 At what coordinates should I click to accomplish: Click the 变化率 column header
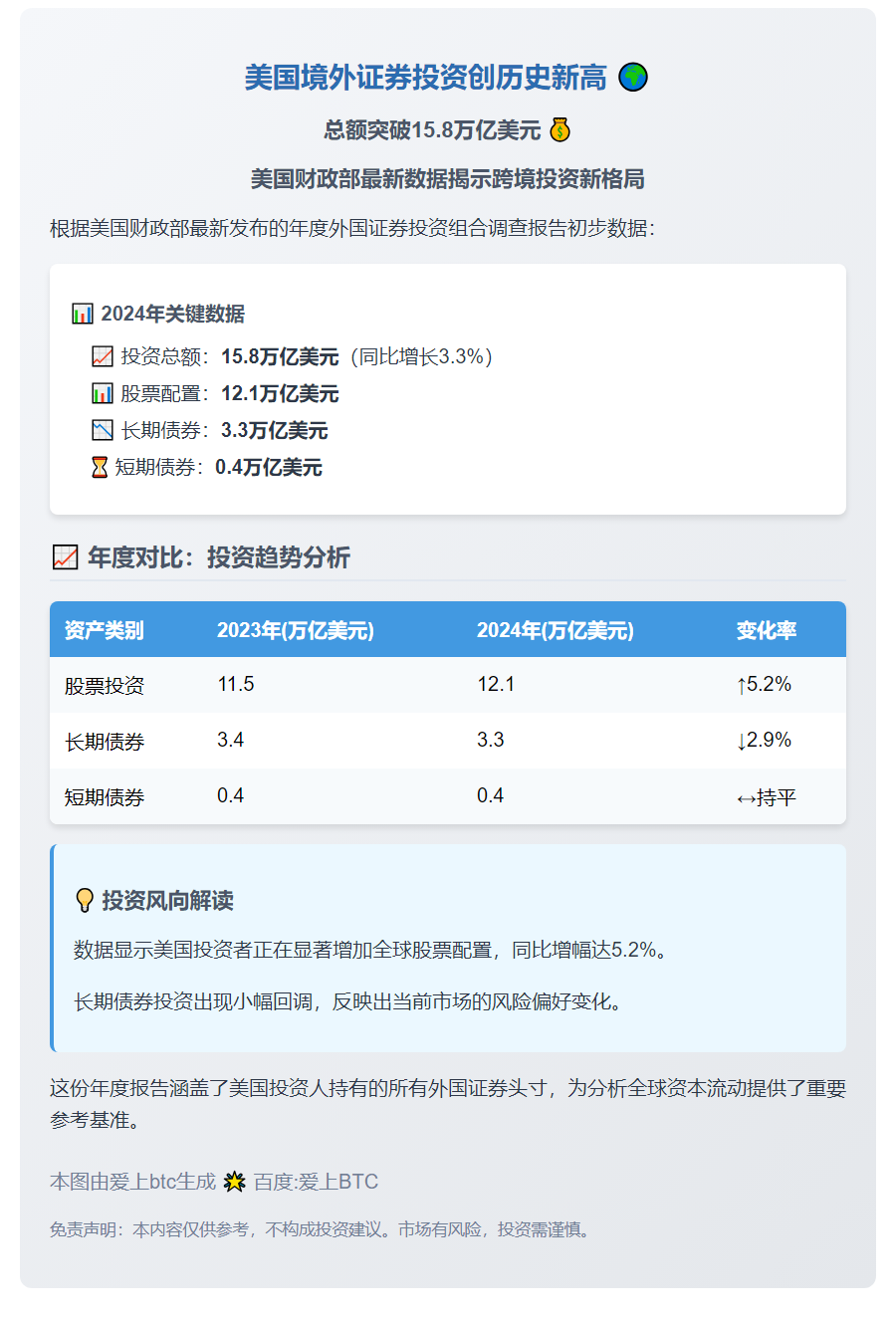tap(767, 630)
